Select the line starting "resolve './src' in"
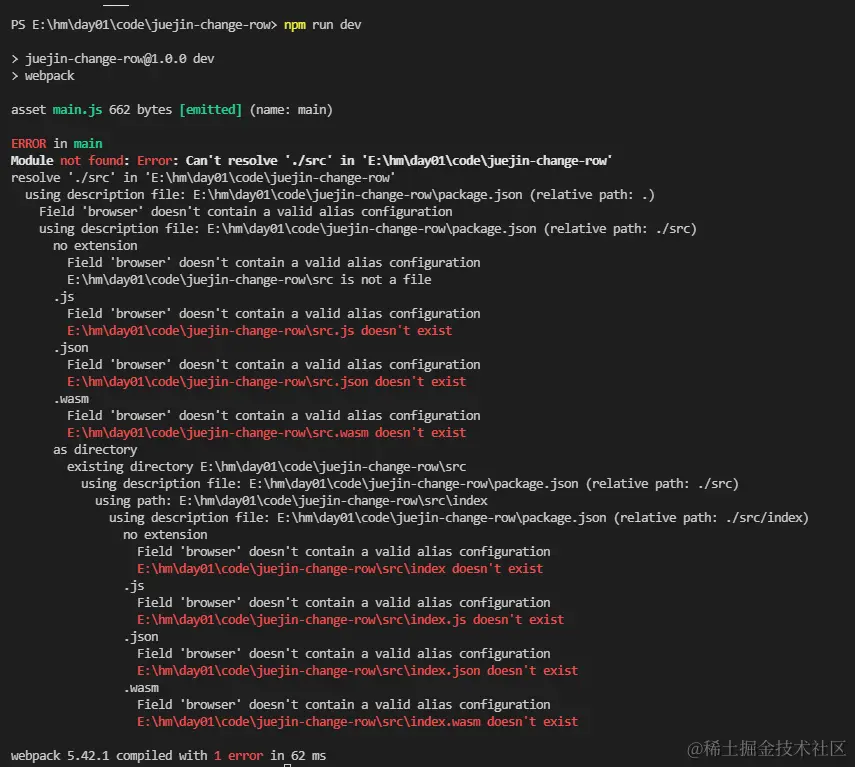This screenshot has height=767, width=855. [x=203, y=178]
